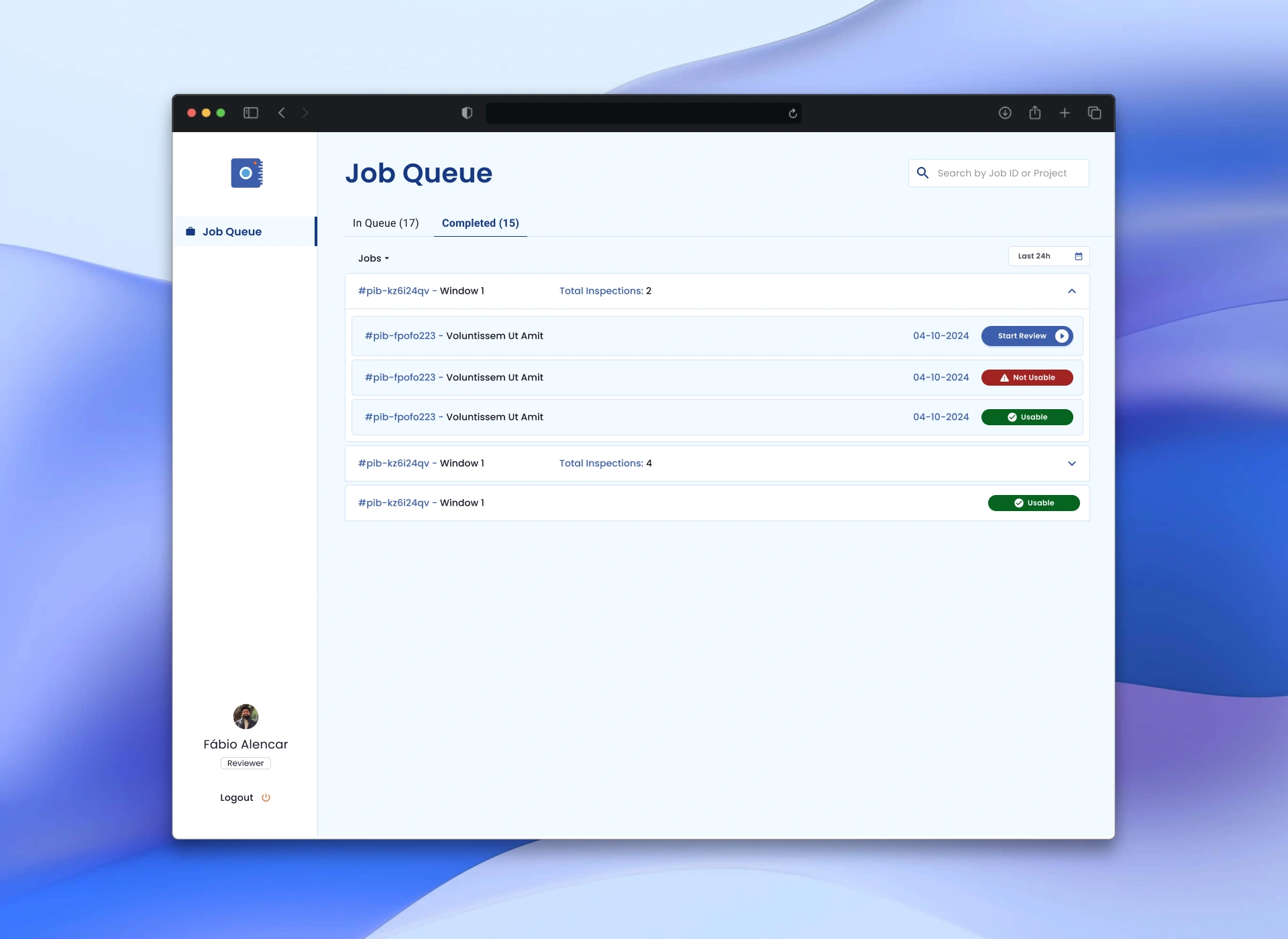Open the browser downloads icon
1288x939 pixels.
(1004, 113)
